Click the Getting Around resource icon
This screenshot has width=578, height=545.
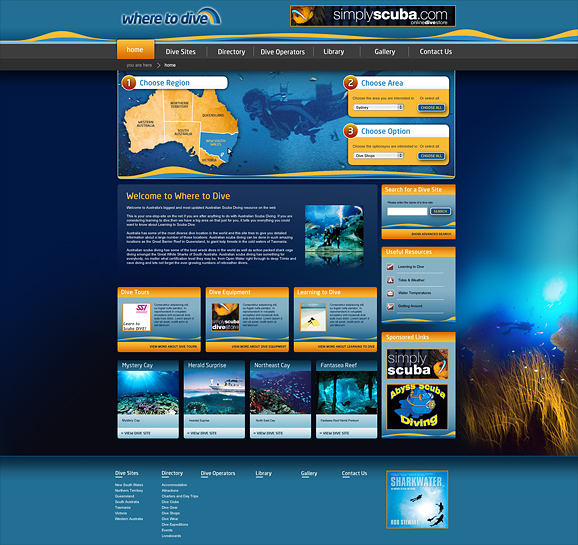coord(390,306)
